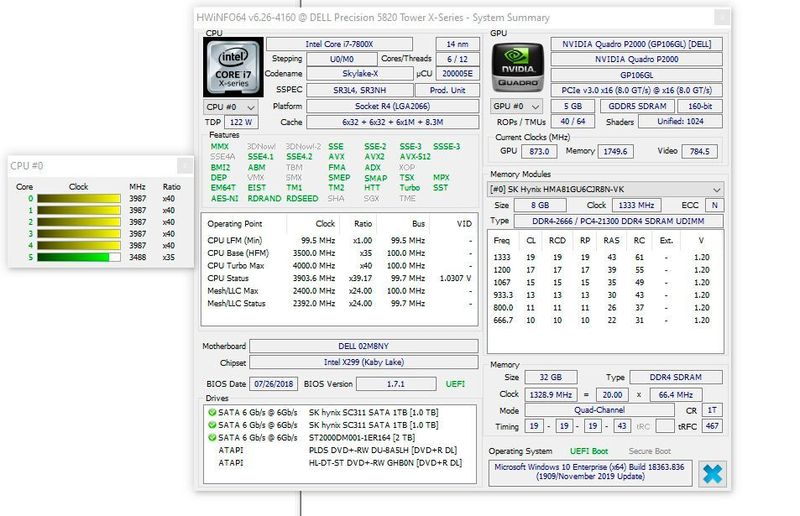Click the RDSEED feature label
The height and width of the screenshot is (516, 800).
pyautogui.click(x=302, y=199)
